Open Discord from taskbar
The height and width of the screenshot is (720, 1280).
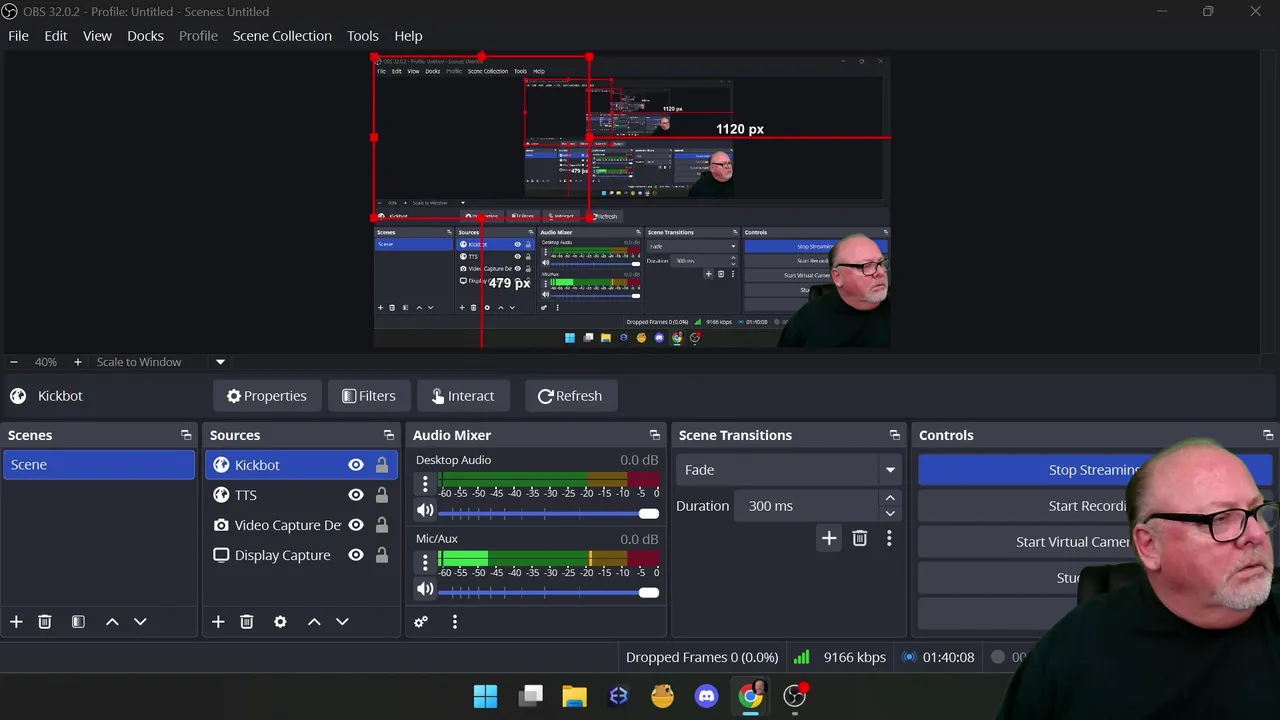(x=707, y=696)
